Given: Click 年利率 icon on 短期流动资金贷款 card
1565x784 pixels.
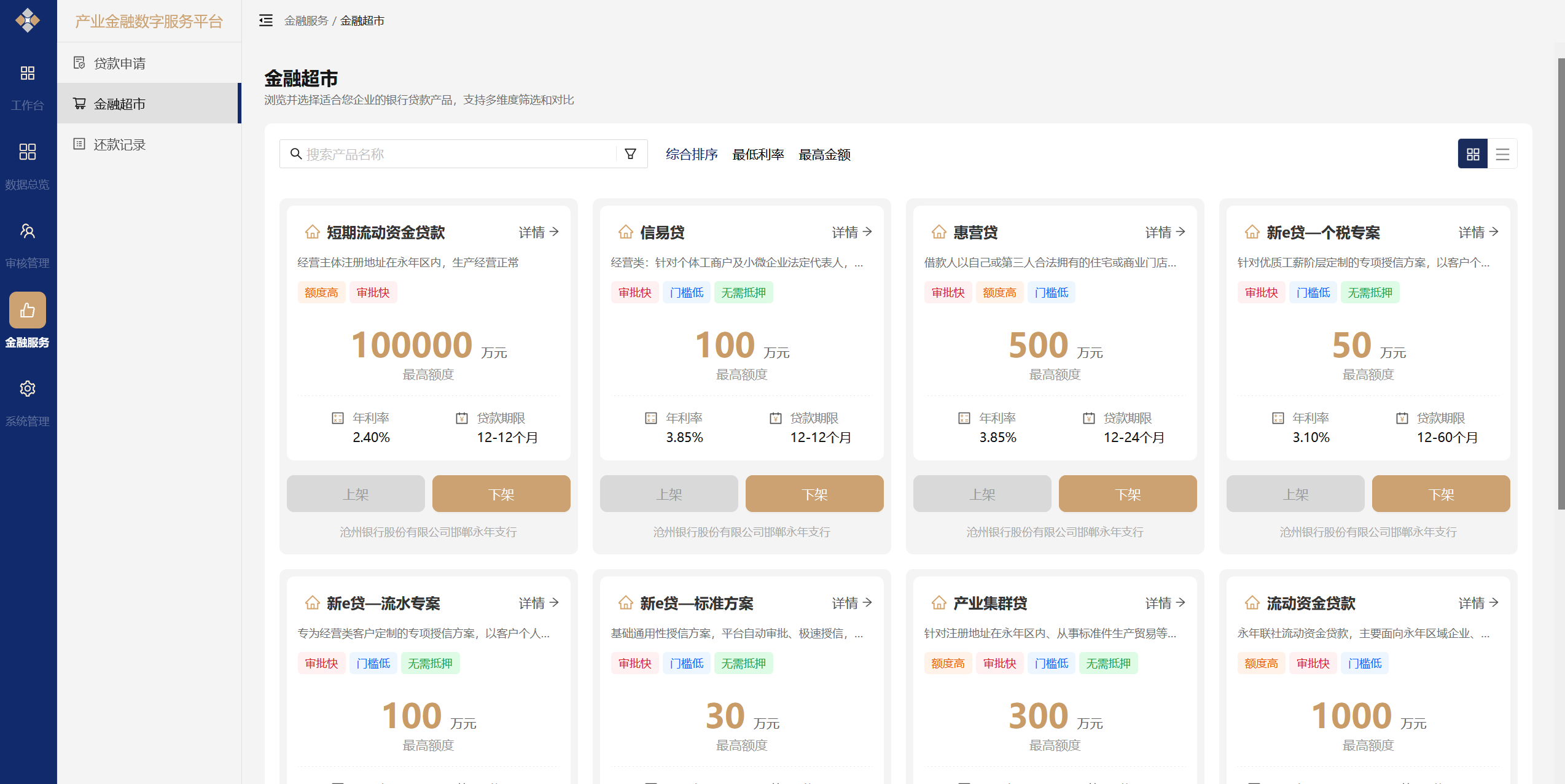Looking at the screenshot, I should [338, 418].
